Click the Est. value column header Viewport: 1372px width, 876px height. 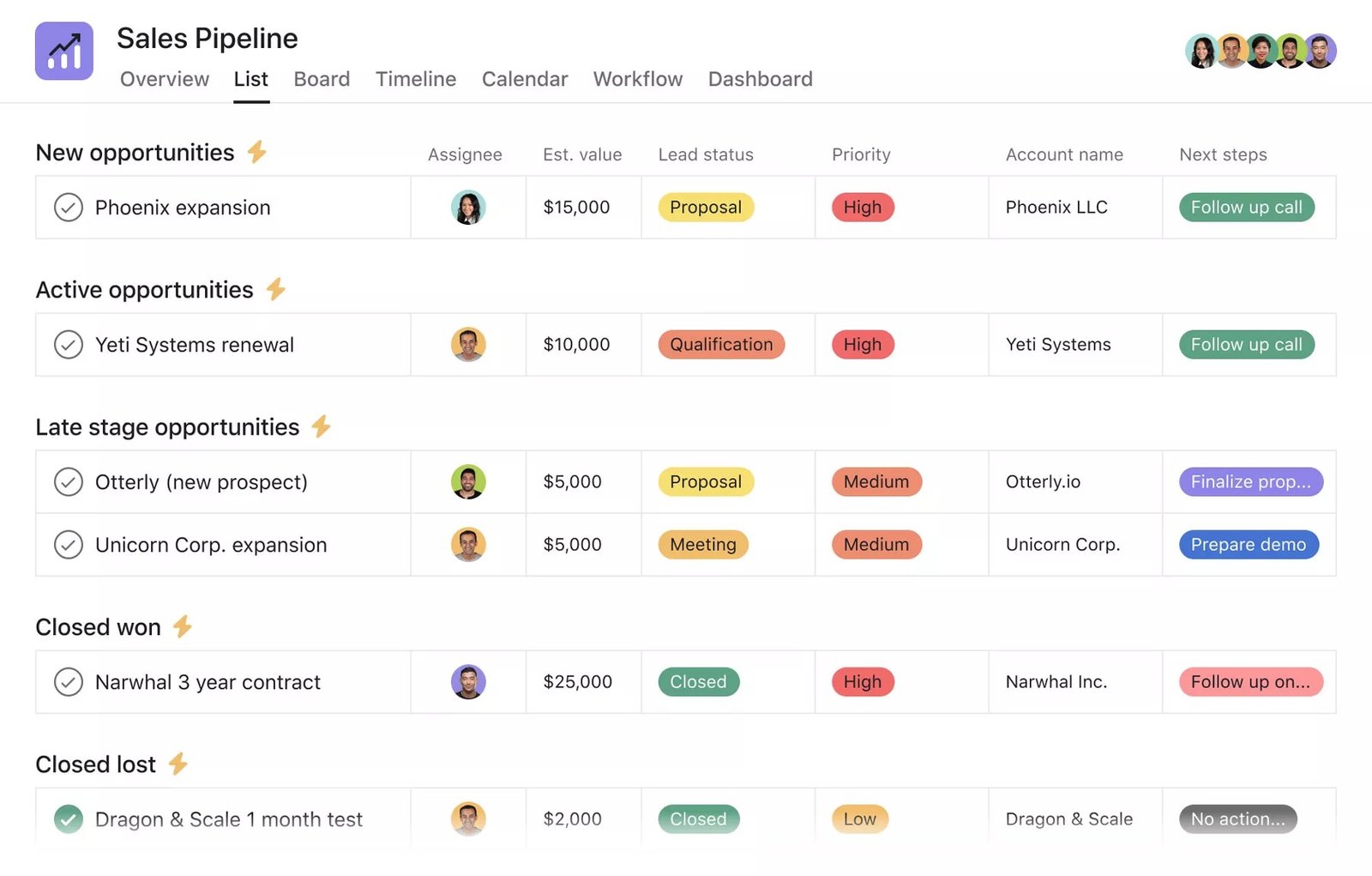(x=582, y=154)
